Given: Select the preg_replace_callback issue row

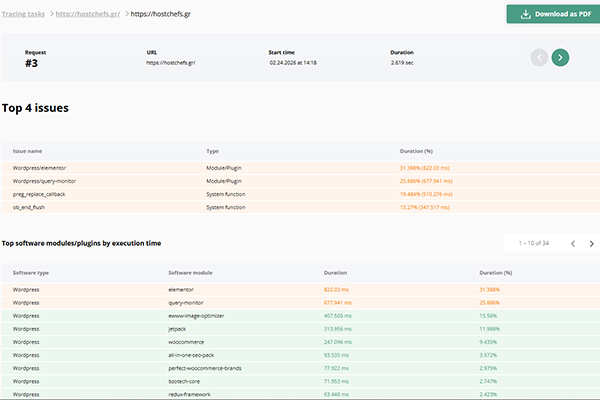Looking at the screenshot, I should 42,194.
